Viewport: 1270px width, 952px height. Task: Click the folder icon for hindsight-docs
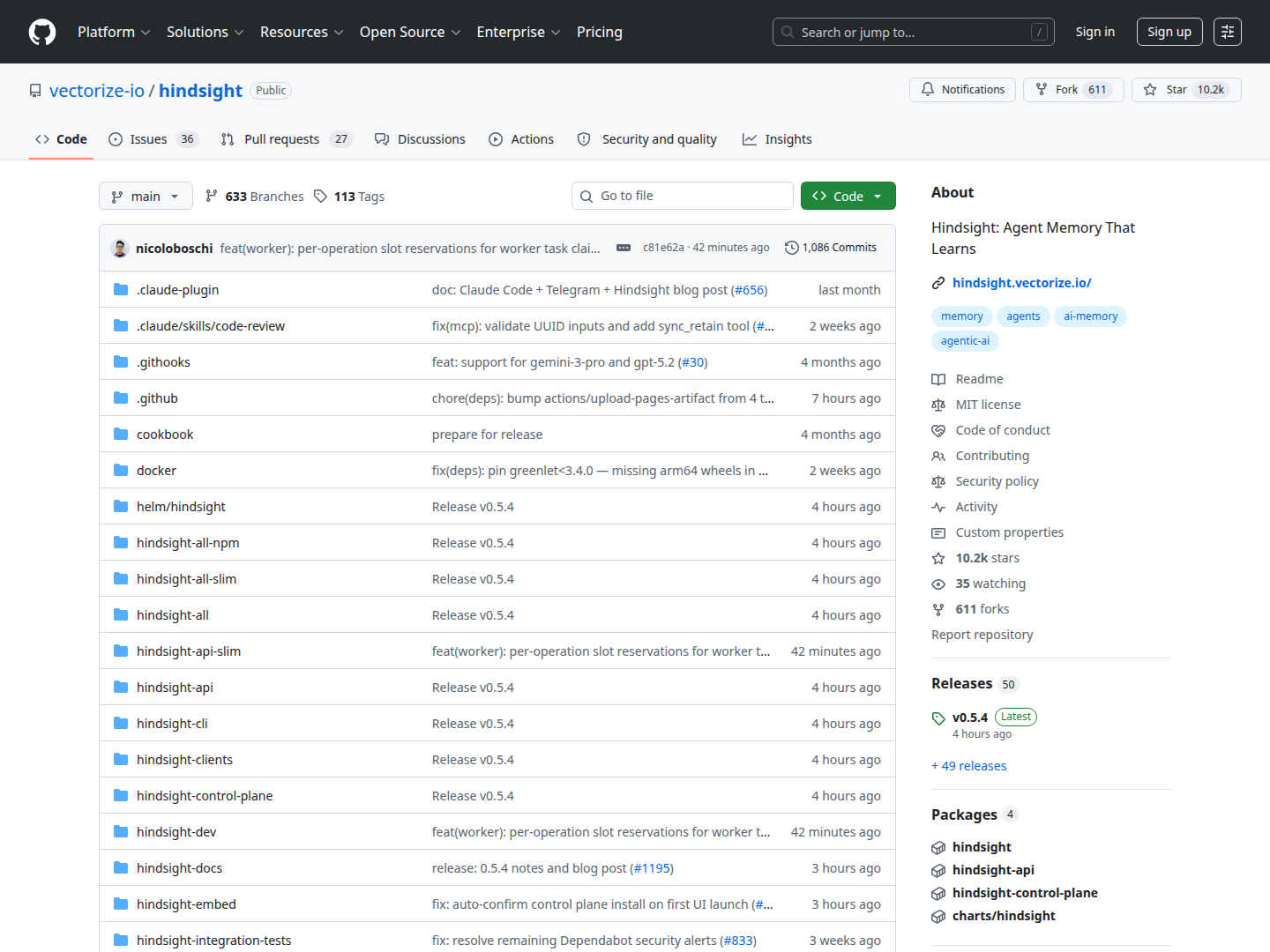point(121,868)
